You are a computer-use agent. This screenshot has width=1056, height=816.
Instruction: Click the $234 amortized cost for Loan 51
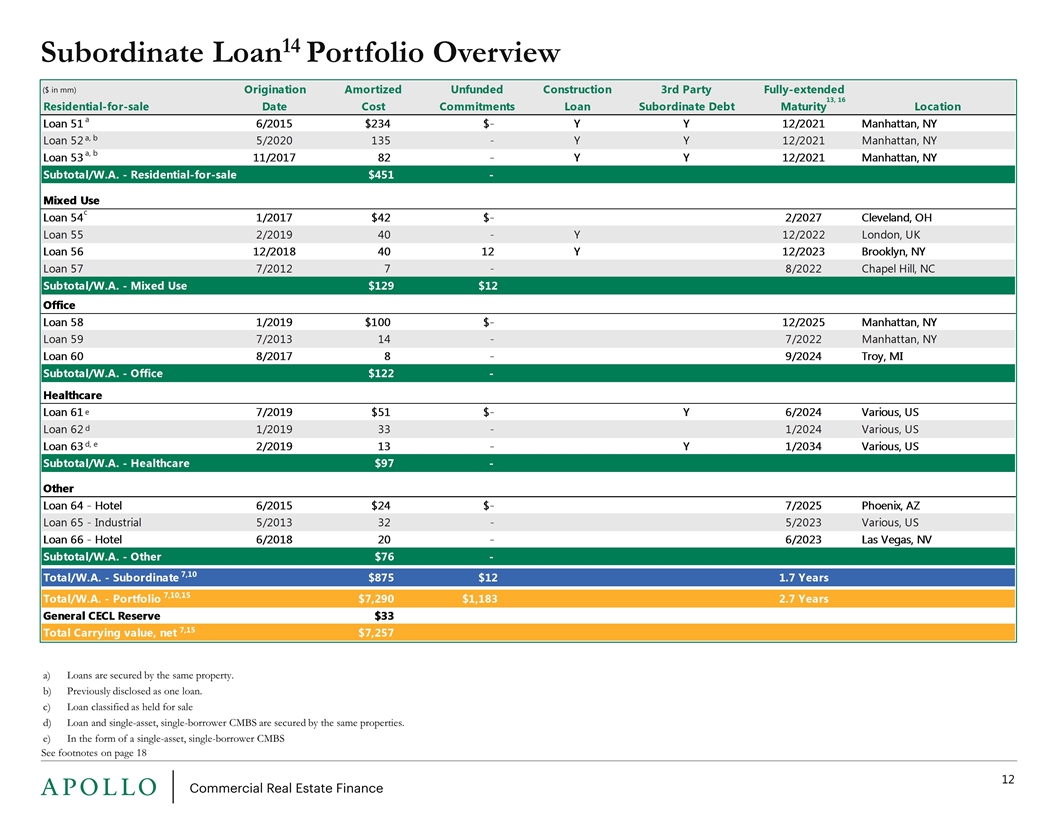pyautogui.click(x=377, y=123)
